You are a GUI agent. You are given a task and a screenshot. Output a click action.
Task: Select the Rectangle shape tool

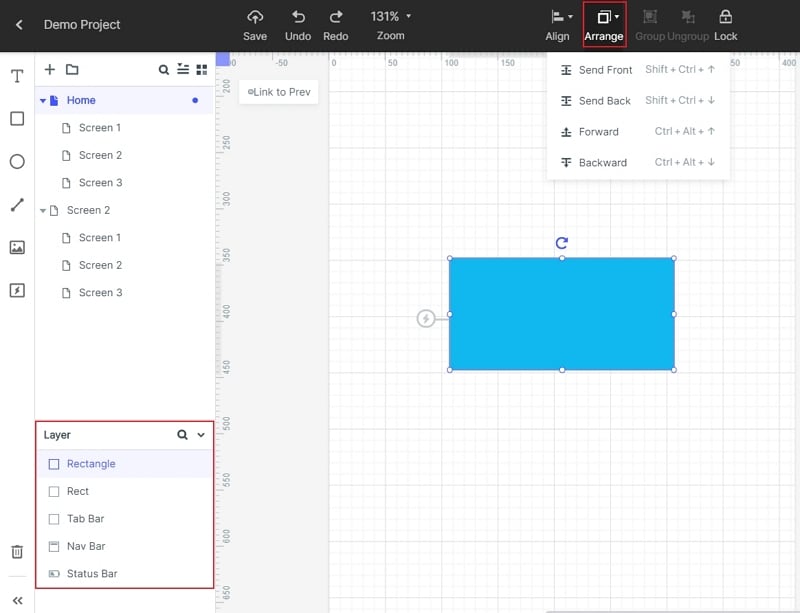(x=17, y=119)
